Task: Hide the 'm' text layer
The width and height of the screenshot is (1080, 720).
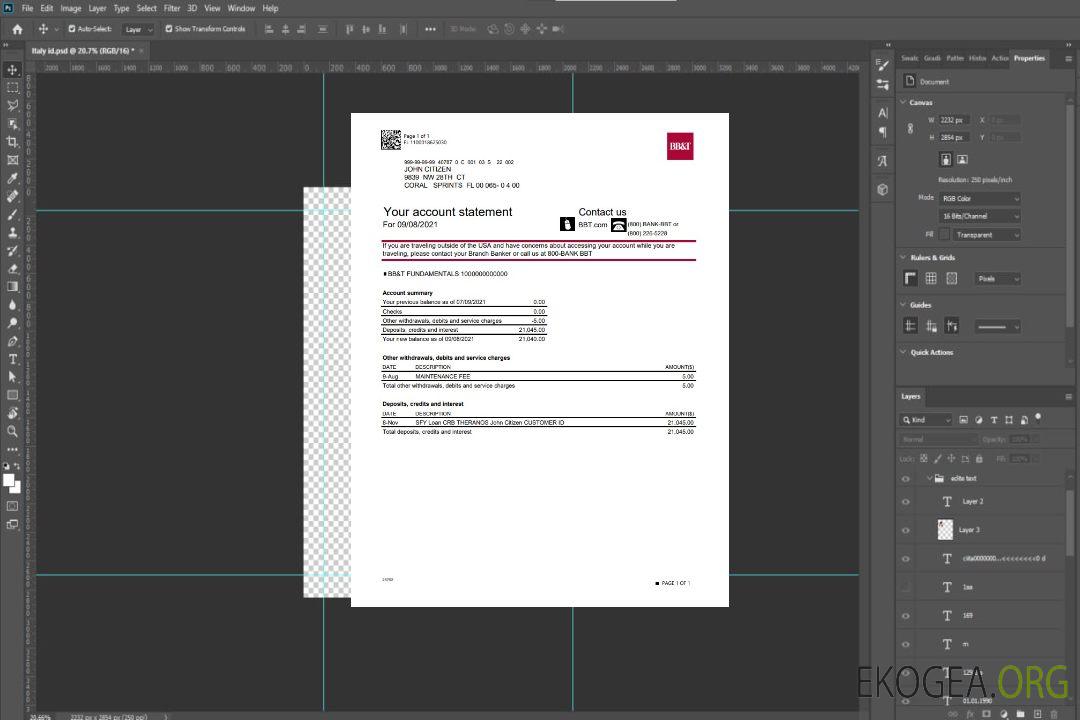Action: 906,645
